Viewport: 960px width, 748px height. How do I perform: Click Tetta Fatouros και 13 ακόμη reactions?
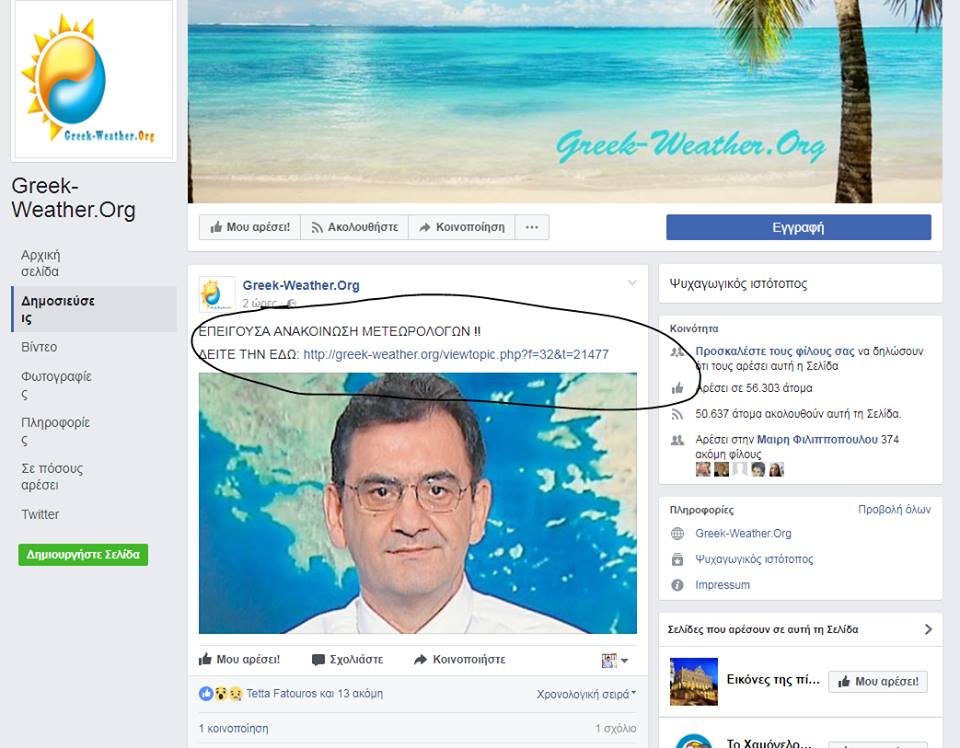315,694
